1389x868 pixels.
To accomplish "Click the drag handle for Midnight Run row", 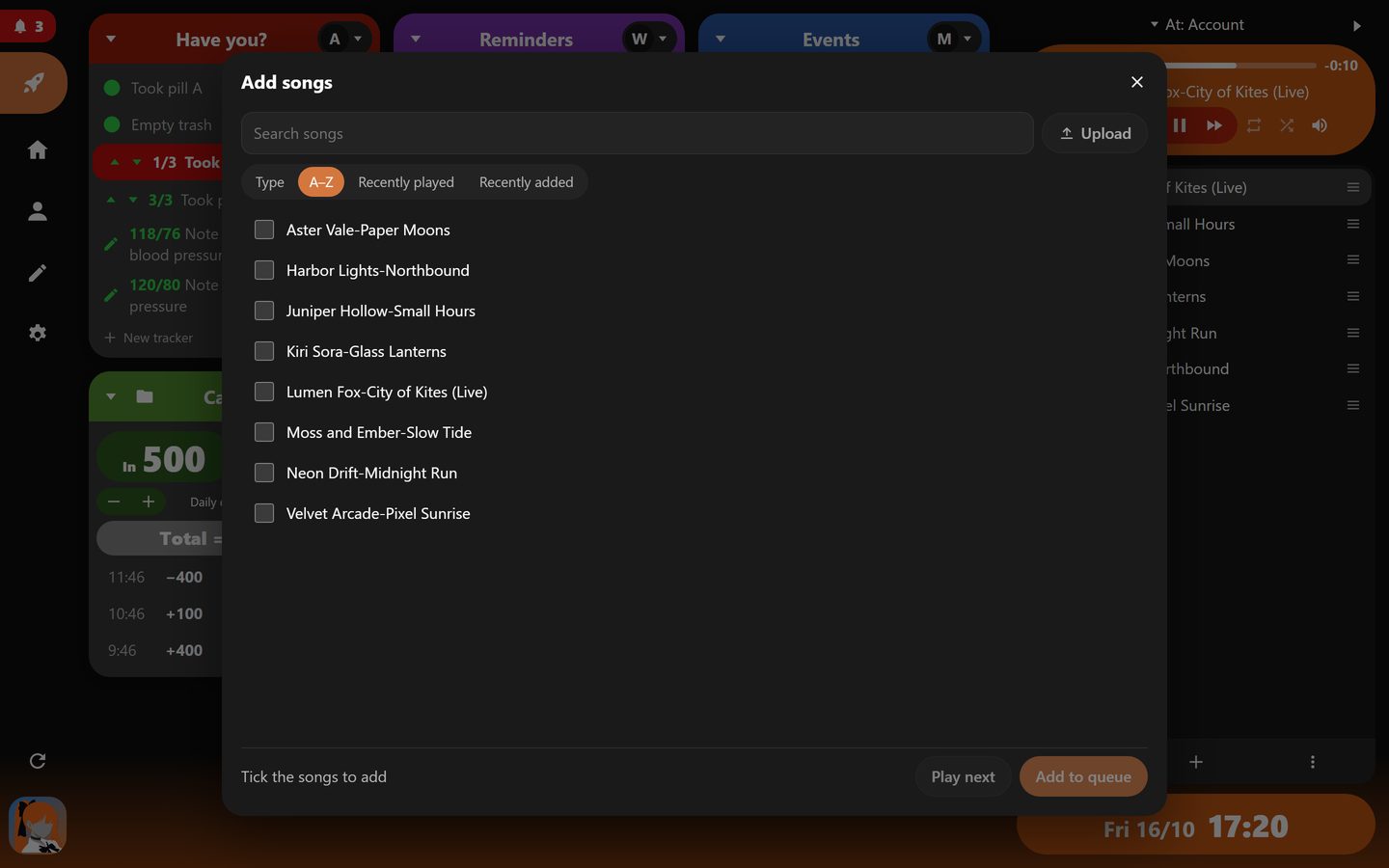I will click(1353, 333).
